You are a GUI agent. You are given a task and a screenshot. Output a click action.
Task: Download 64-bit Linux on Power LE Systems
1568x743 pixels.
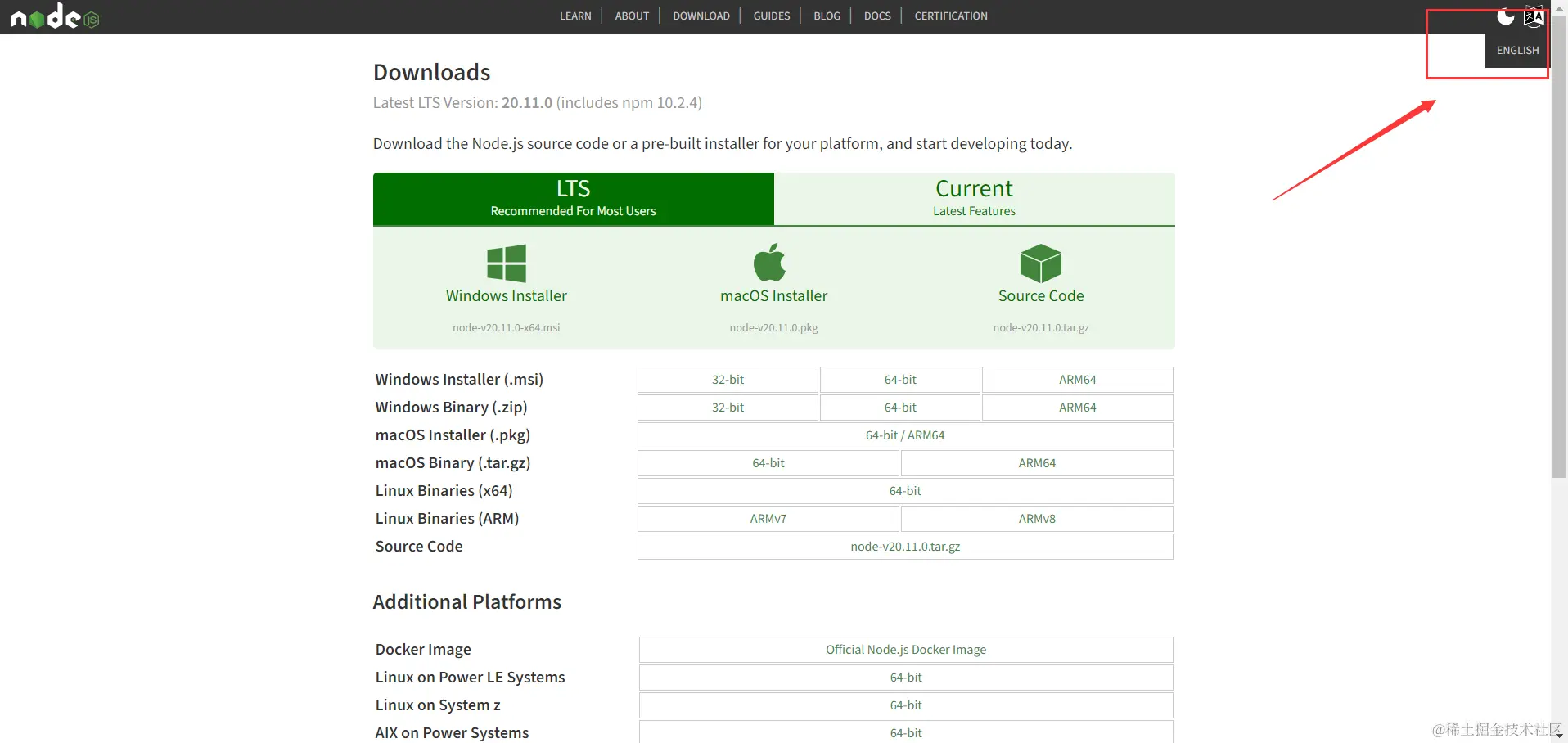coord(906,678)
